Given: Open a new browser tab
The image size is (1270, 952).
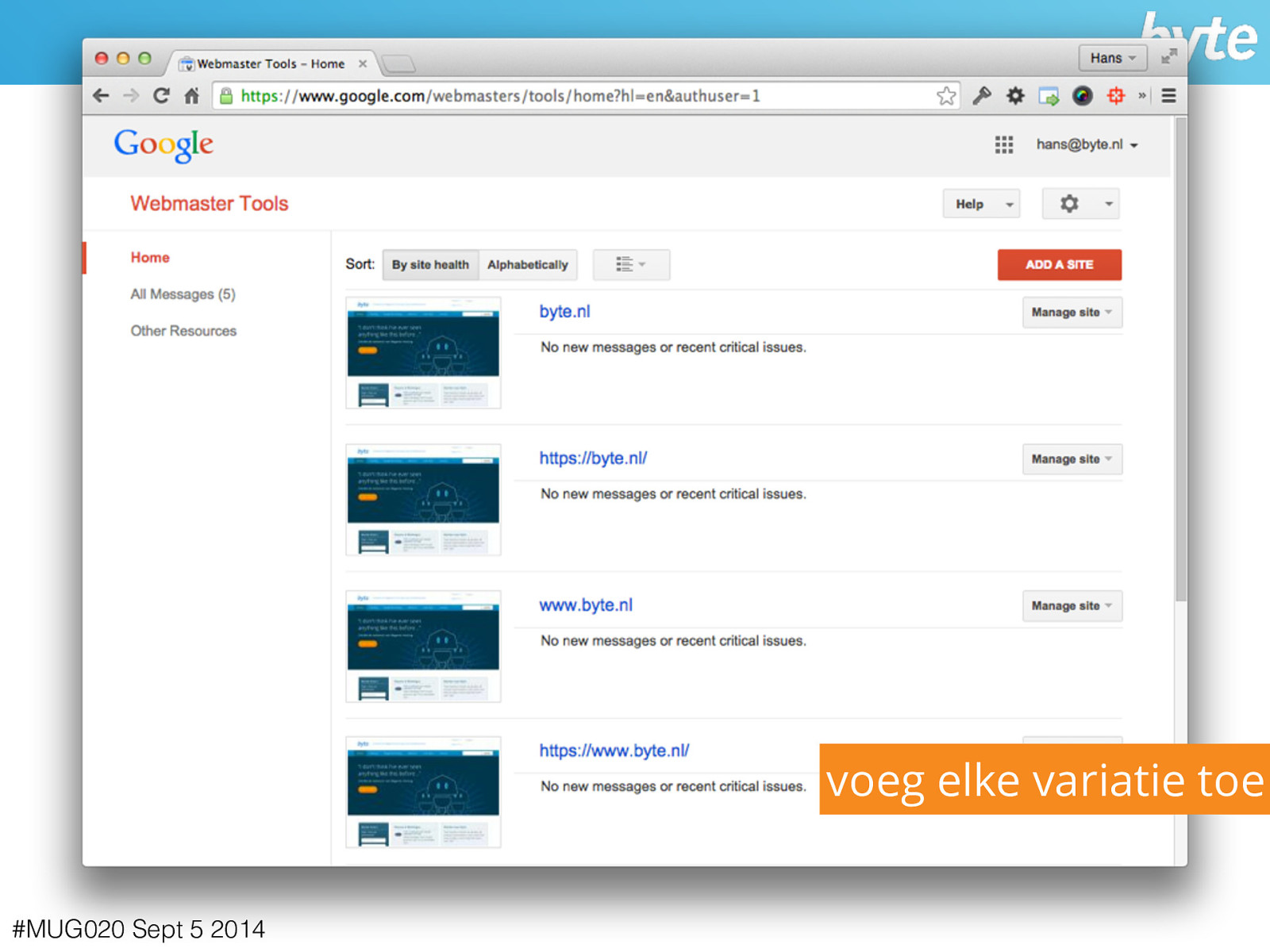Looking at the screenshot, I should pos(398,63).
